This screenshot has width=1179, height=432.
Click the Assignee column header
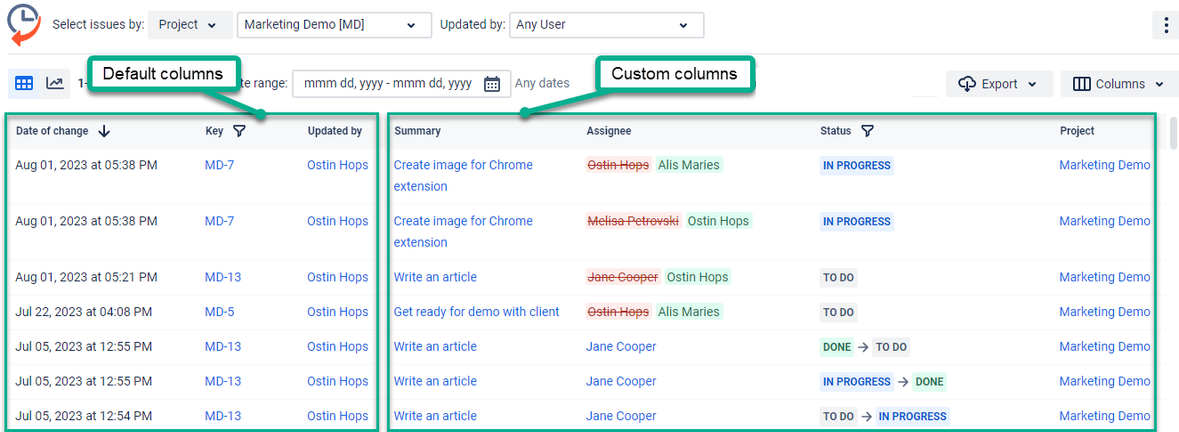point(608,131)
